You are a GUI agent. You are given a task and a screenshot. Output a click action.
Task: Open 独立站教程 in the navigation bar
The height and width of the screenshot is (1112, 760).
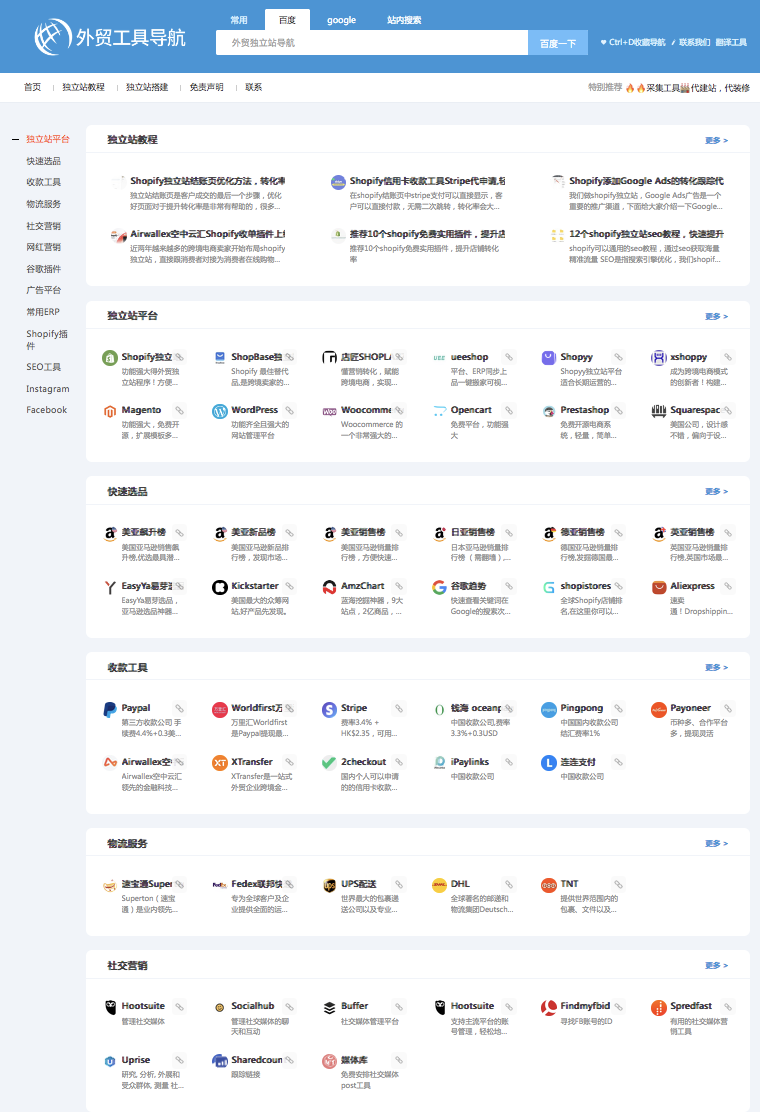[83, 87]
